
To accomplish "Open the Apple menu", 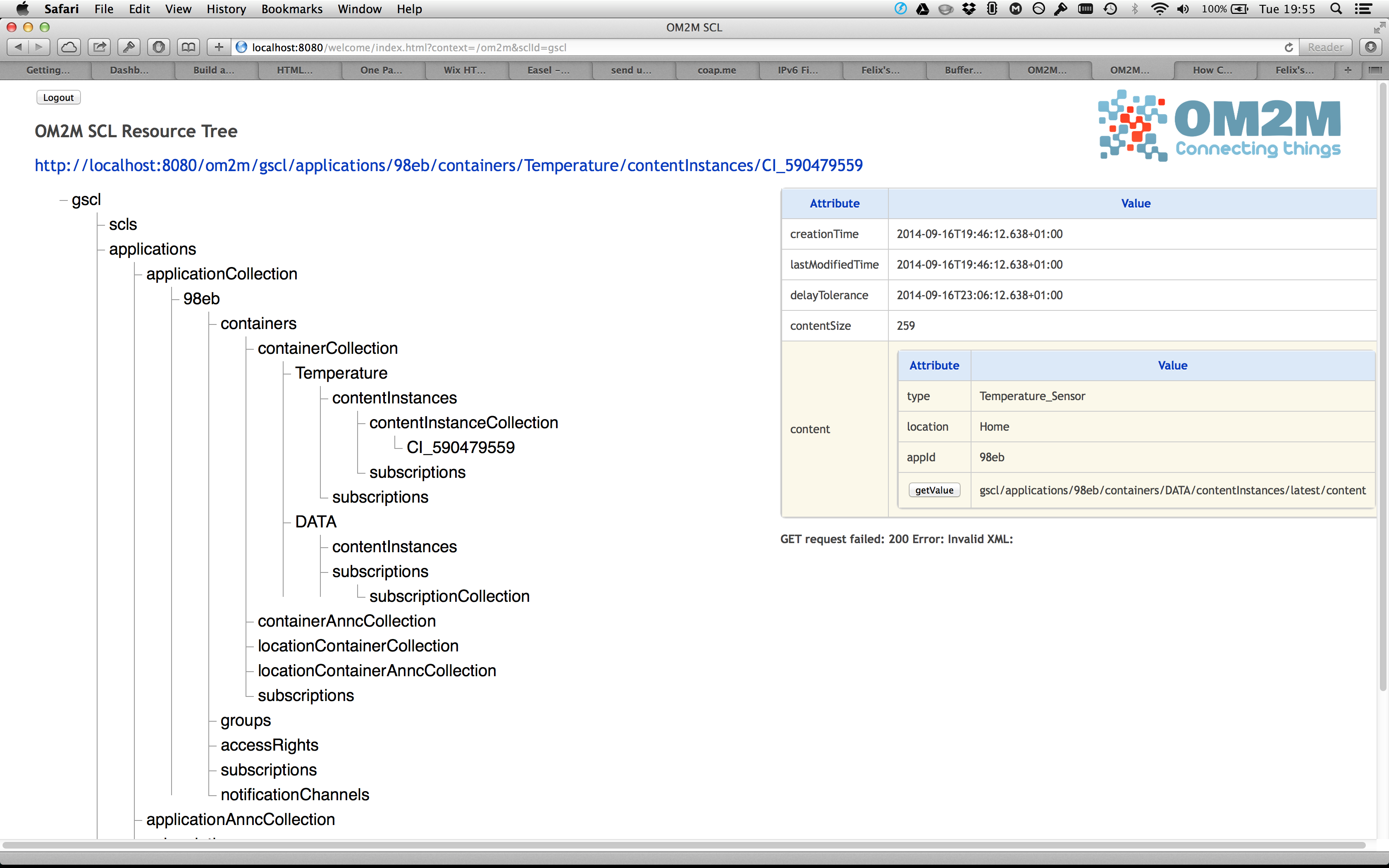I will (22, 9).
